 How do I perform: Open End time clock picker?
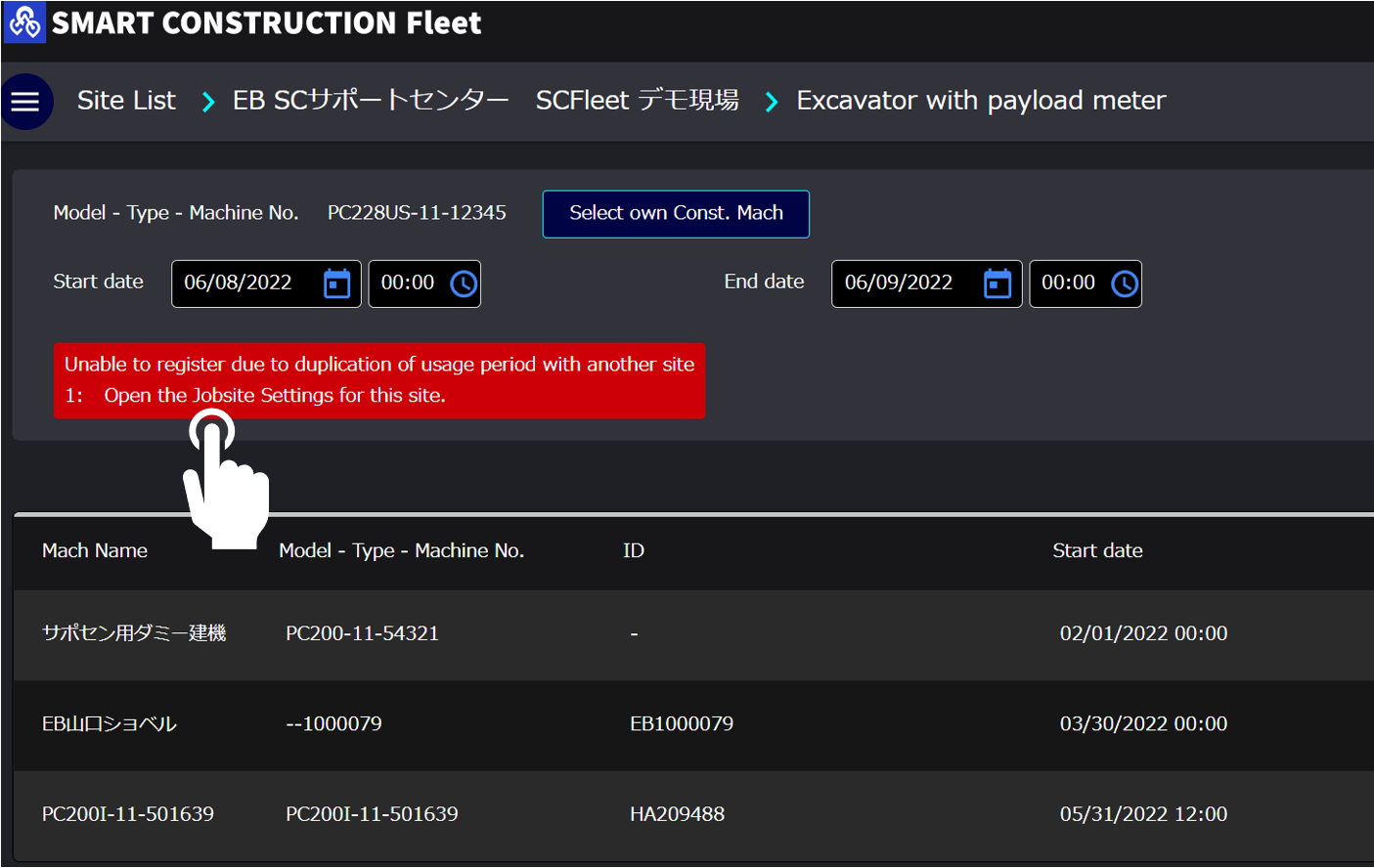(1125, 283)
